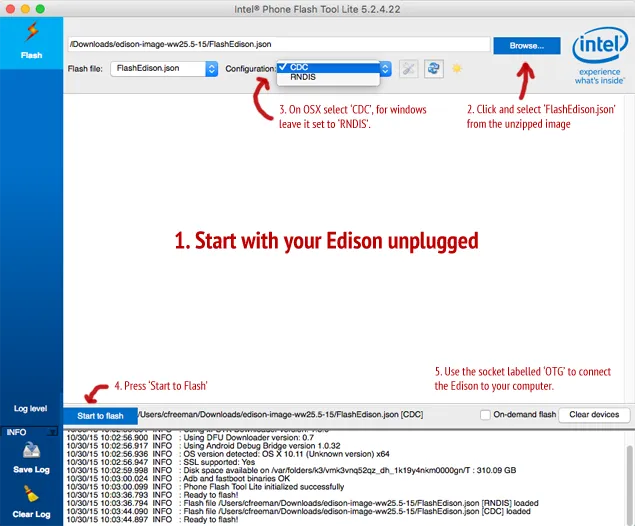Screen dimensions: 635x526
Task: Open the Flash file dropdown
Action: tap(164, 68)
